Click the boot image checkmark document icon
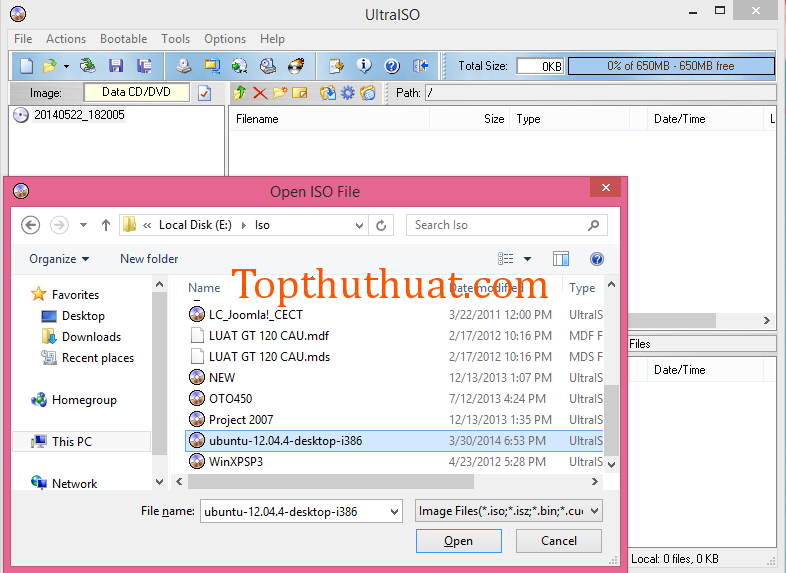 pos(205,93)
